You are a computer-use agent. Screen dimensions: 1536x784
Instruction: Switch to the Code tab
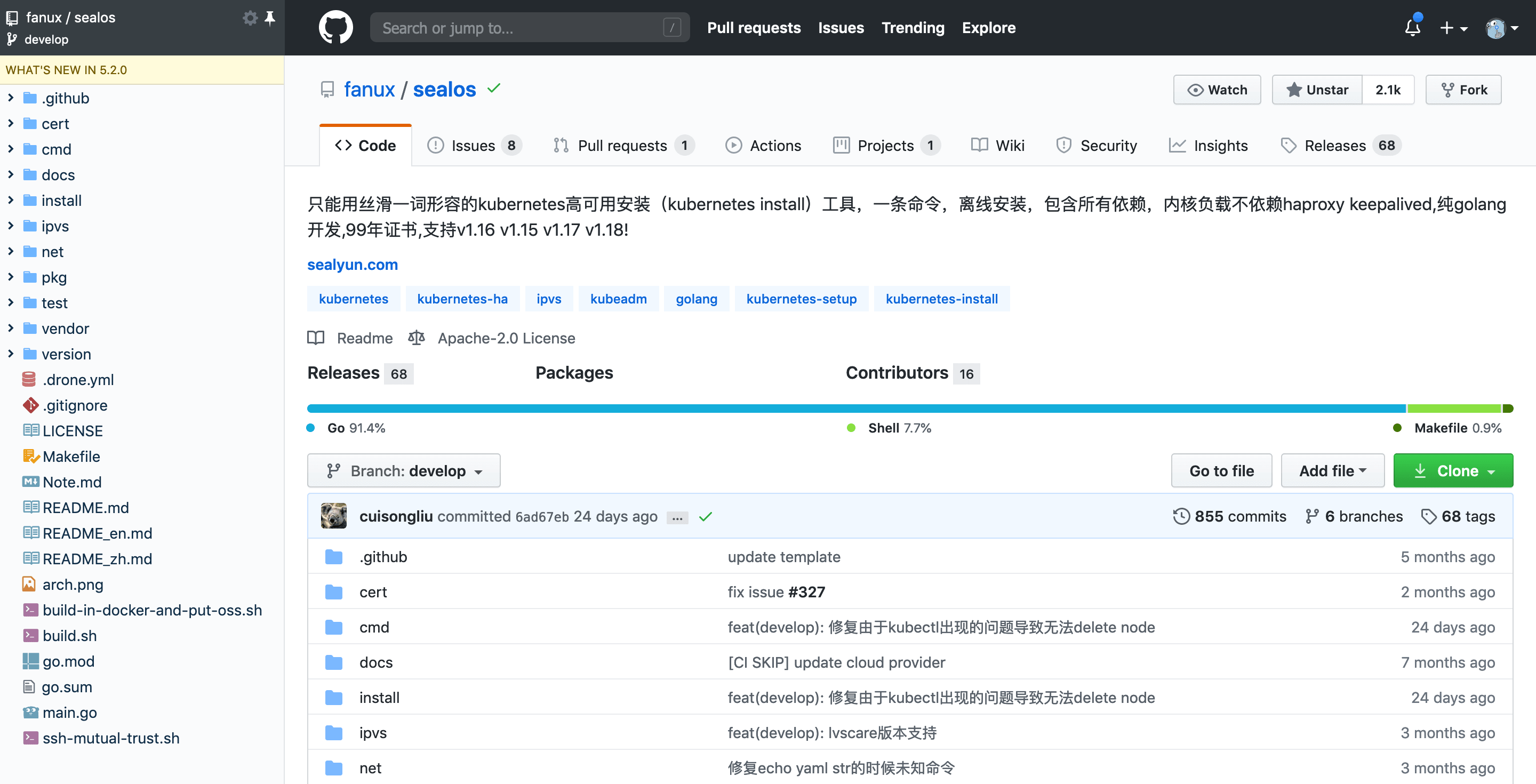click(x=365, y=146)
